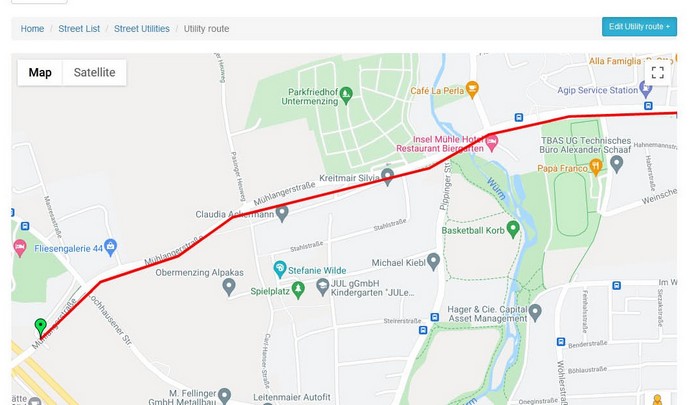Open Parkfriedhof Untermenzing park pin
The width and height of the screenshot is (700, 405).
346,96
